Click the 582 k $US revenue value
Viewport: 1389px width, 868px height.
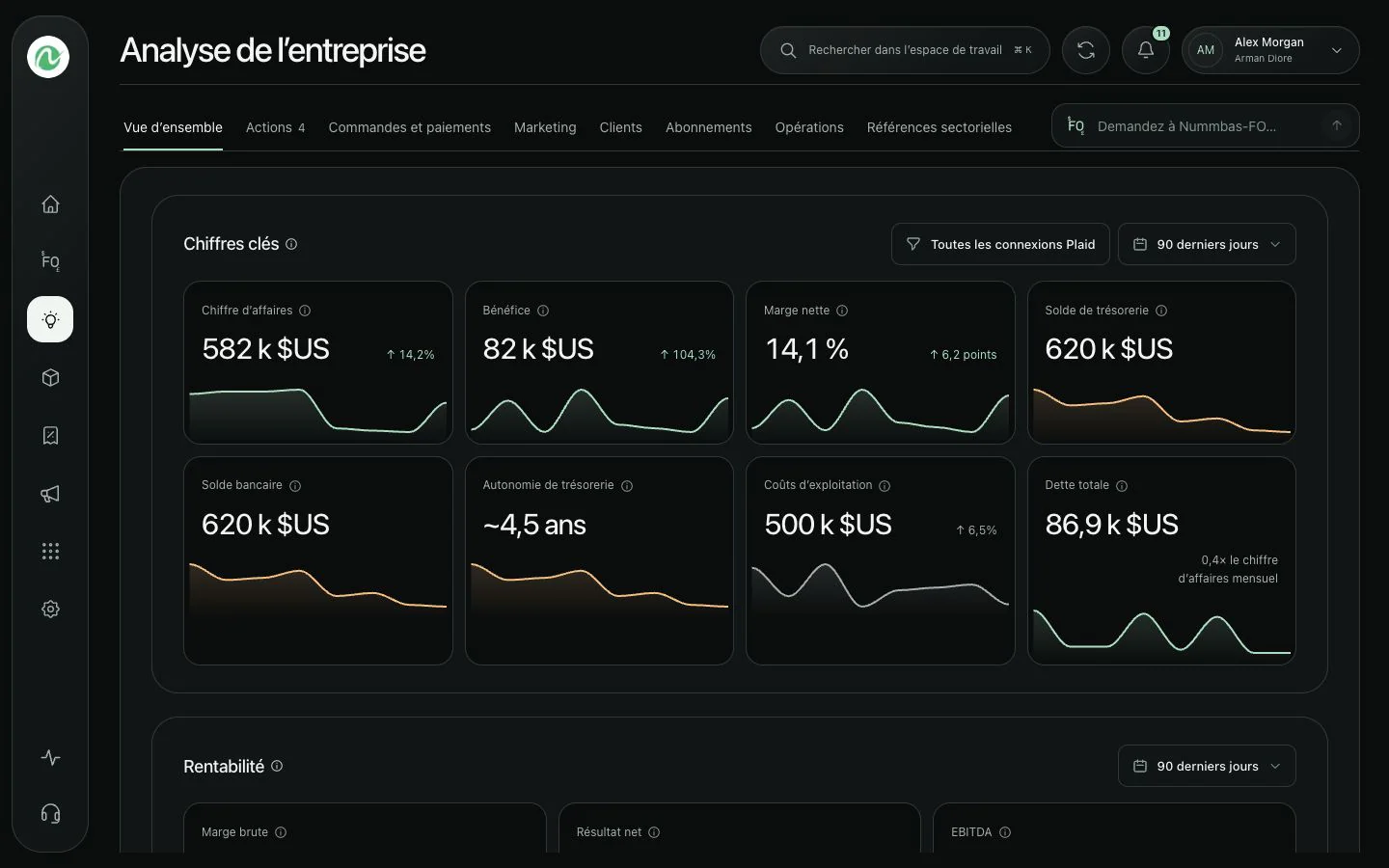coord(265,349)
